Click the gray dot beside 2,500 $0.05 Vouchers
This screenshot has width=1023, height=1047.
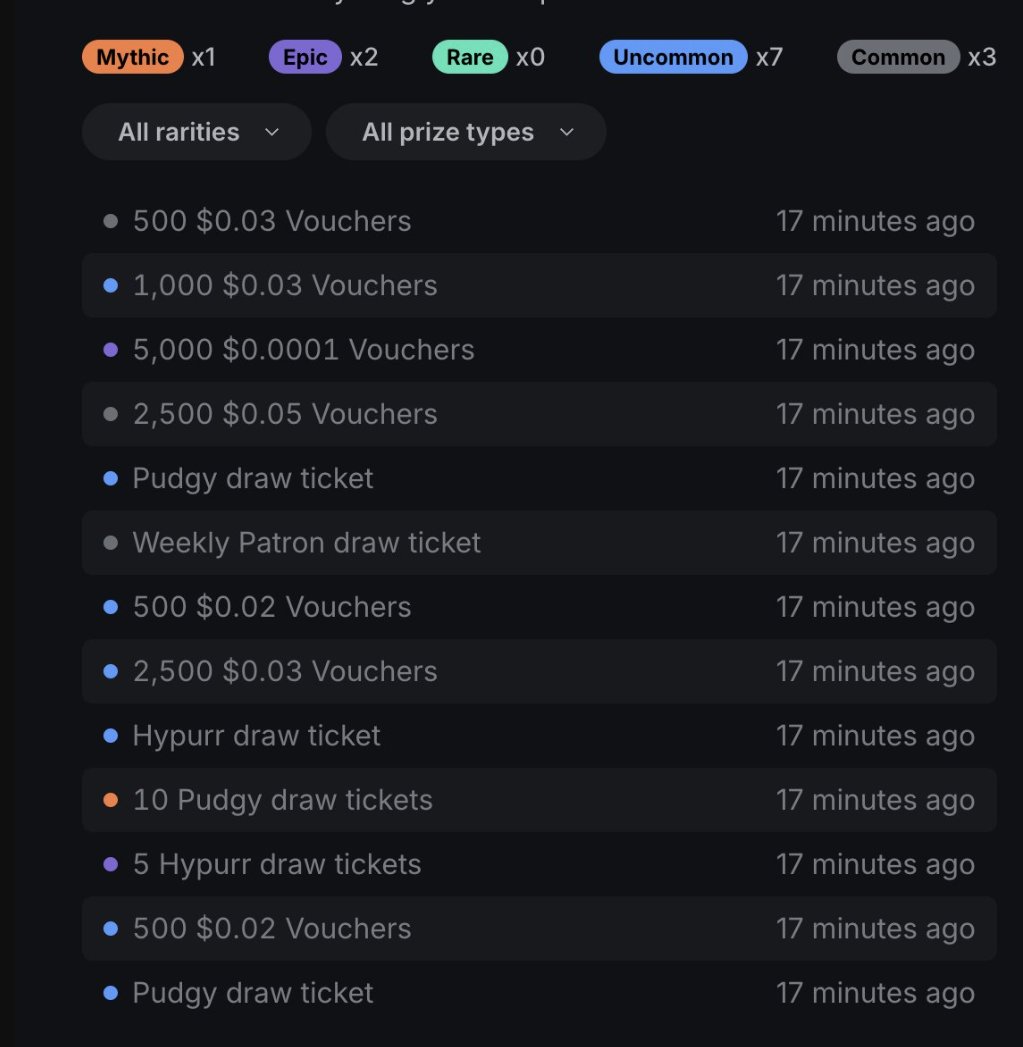pos(111,414)
